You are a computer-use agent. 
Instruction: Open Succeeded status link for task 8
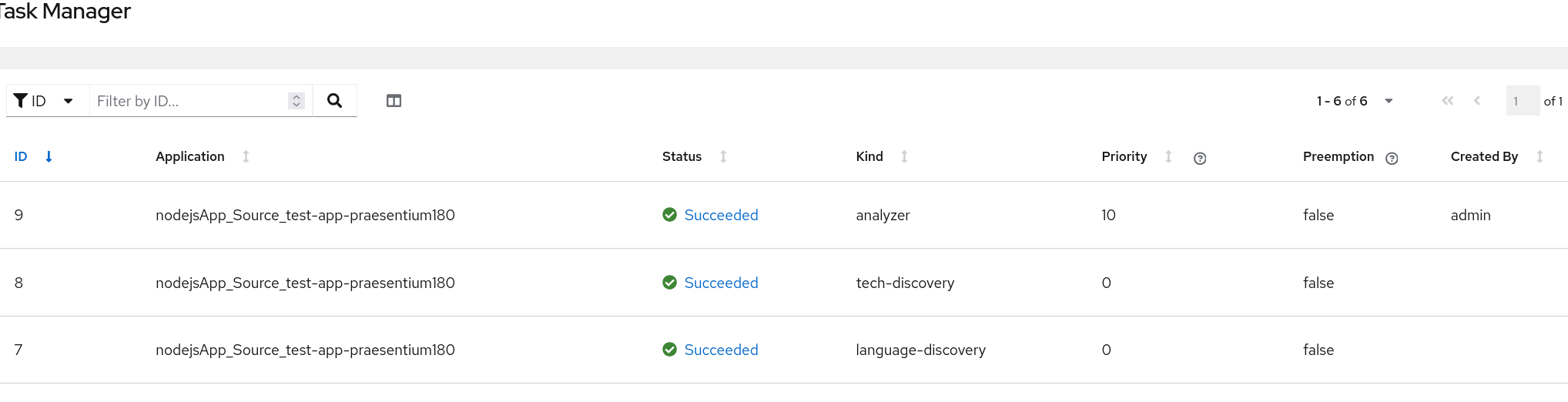coord(721,283)
